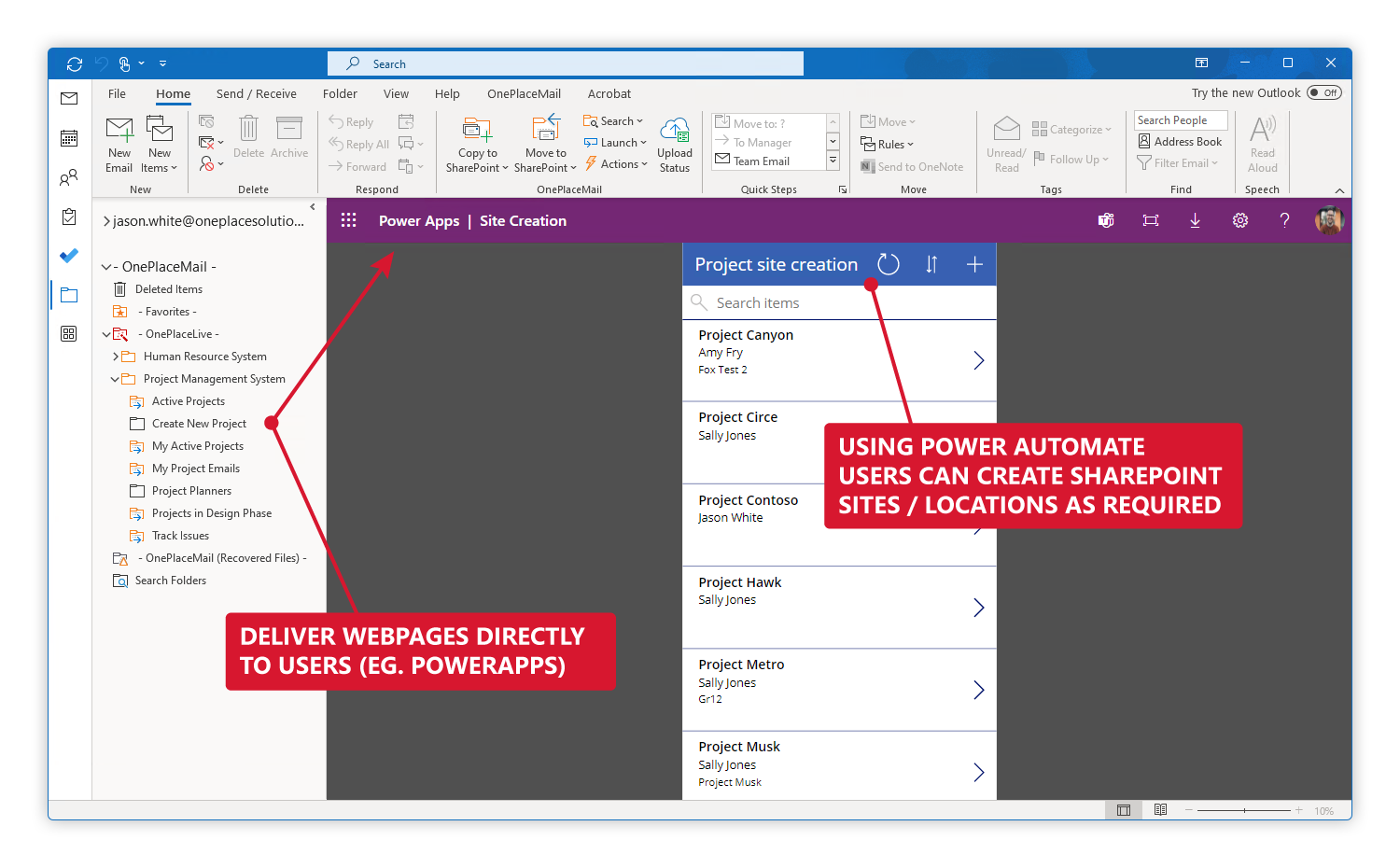Click the Teams icon in Power Apps bar

tap(1106, 220)
